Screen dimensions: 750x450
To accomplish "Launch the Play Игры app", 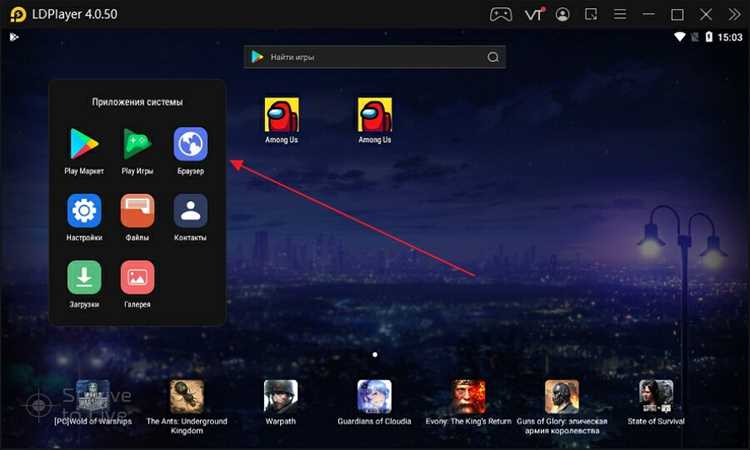I will tap(137, 143).
